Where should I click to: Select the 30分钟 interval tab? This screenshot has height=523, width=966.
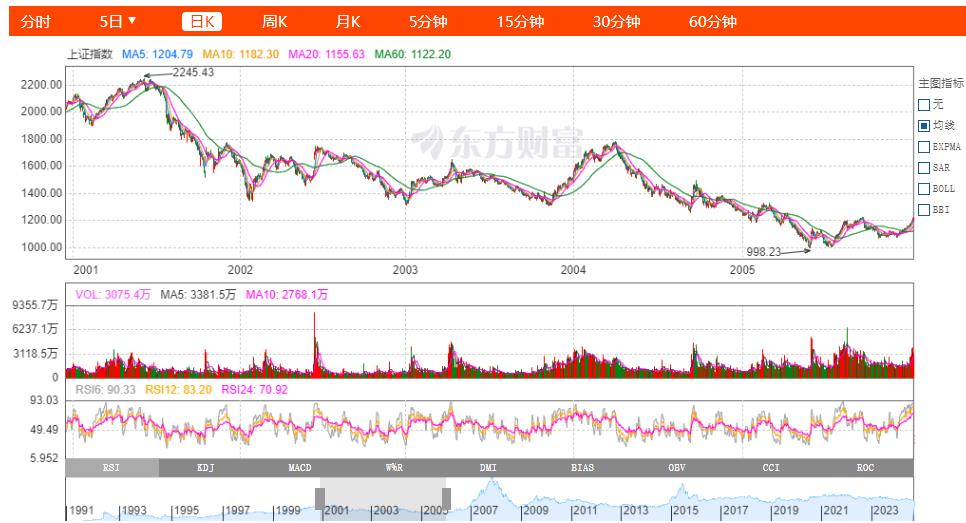(616, 22)
